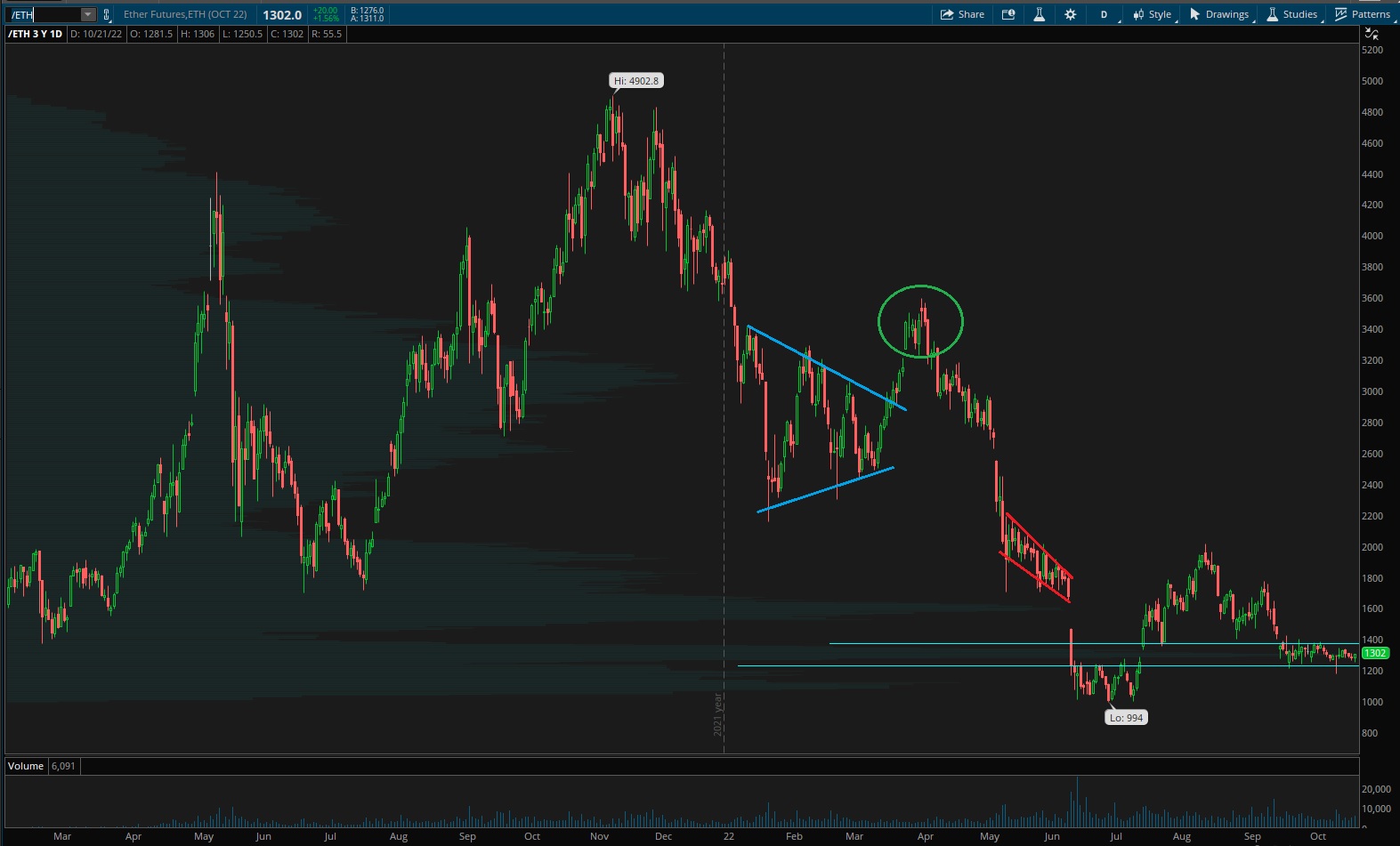
Task: Open the chart alerts book icon
Action: click(1008, 14)
